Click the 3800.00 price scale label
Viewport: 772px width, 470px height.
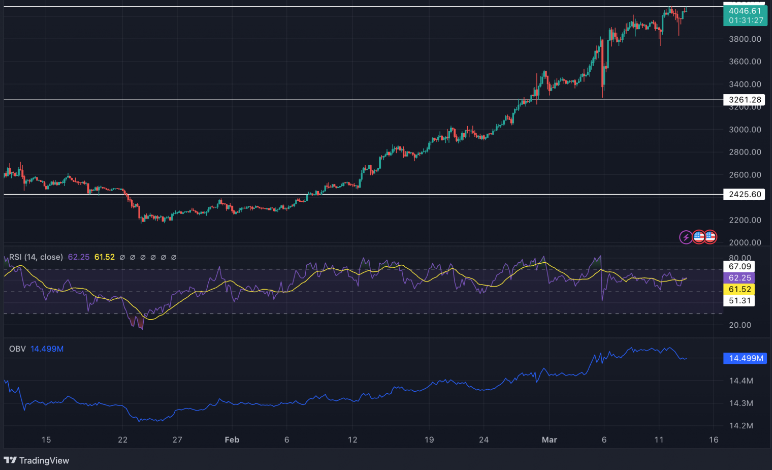pyautogui.click(x=745, y=39)
